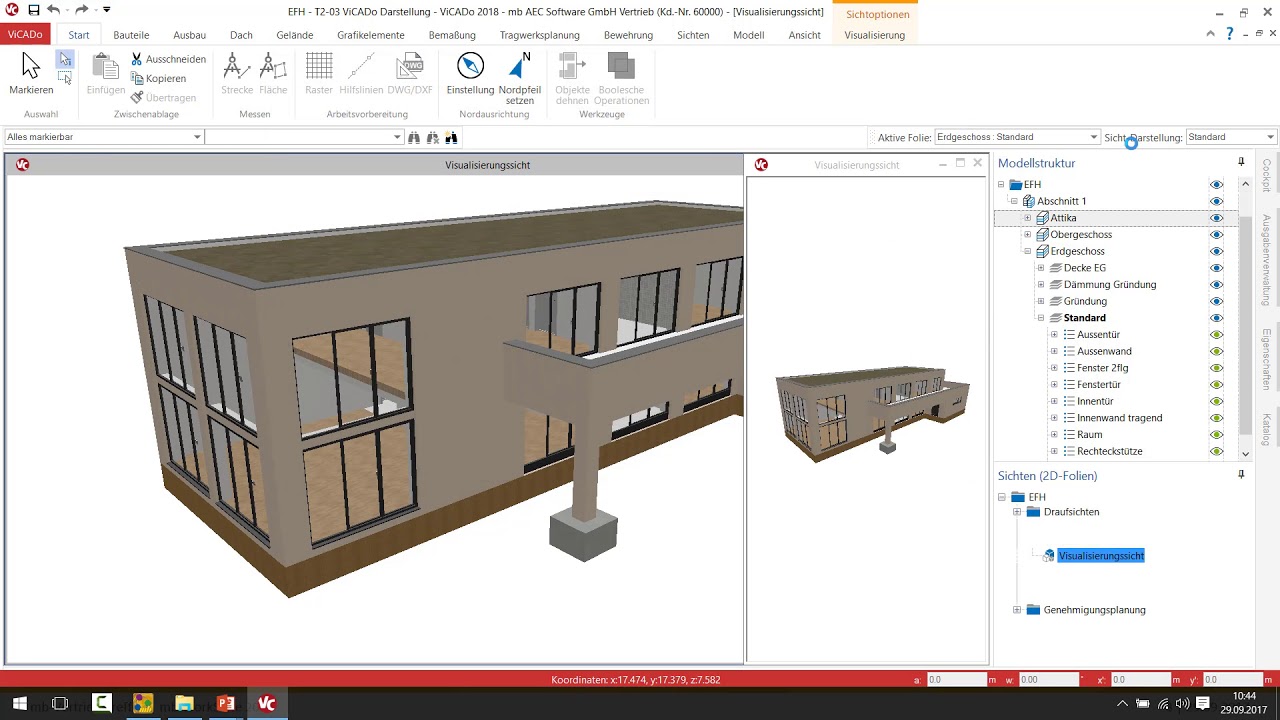Hide the Erdgeschoss level
The image size is (1280, 720).
[x=1217, y=251]
